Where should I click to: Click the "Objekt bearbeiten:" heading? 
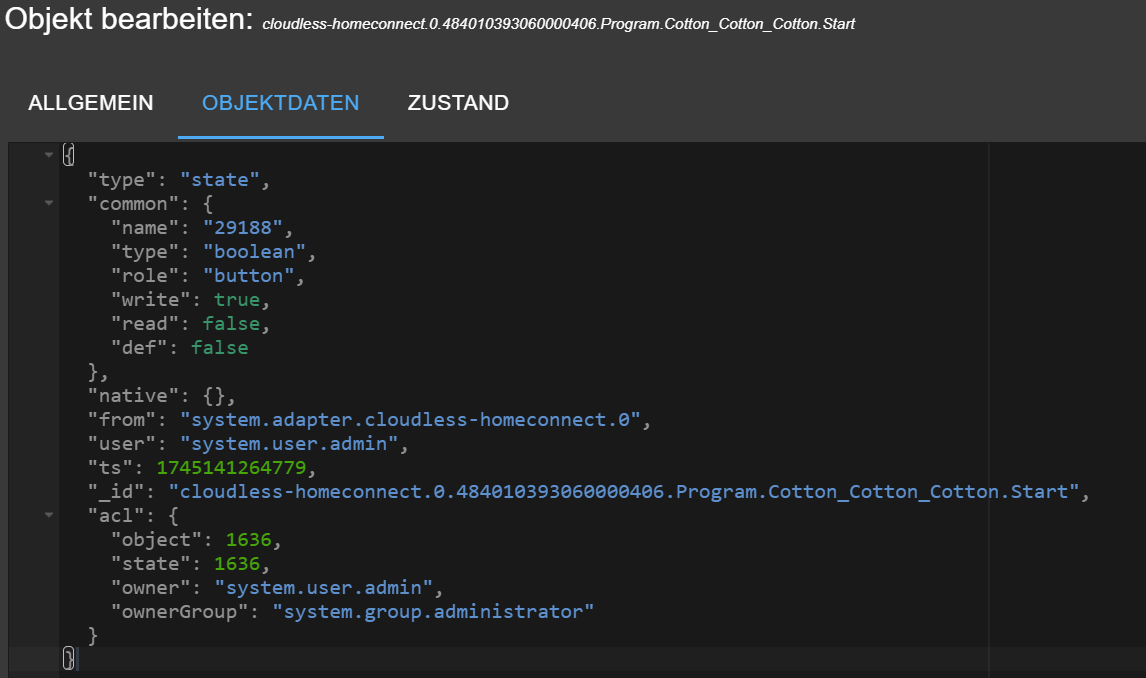[x=129, y=20]
